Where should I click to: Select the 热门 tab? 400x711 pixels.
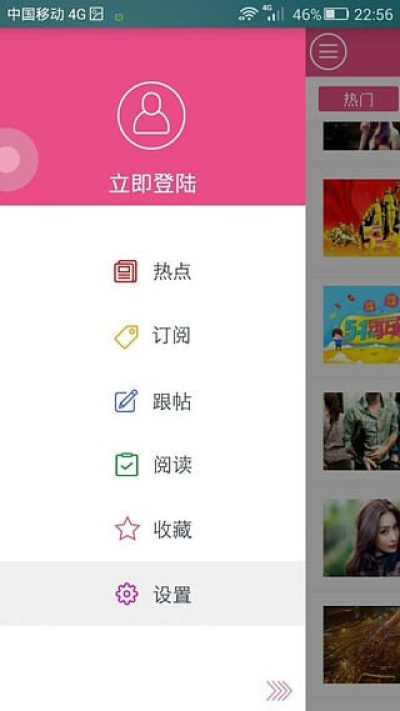coord(358,99)
